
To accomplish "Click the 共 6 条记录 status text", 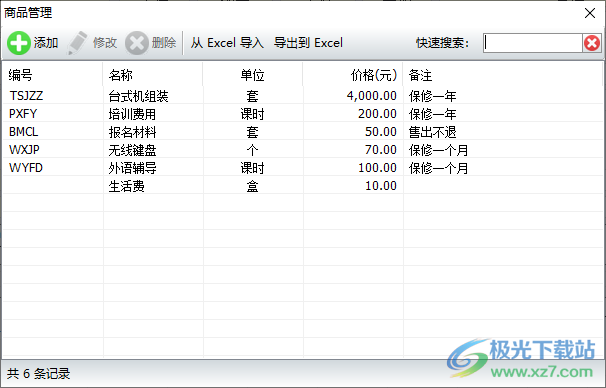I will coord(38,373).
